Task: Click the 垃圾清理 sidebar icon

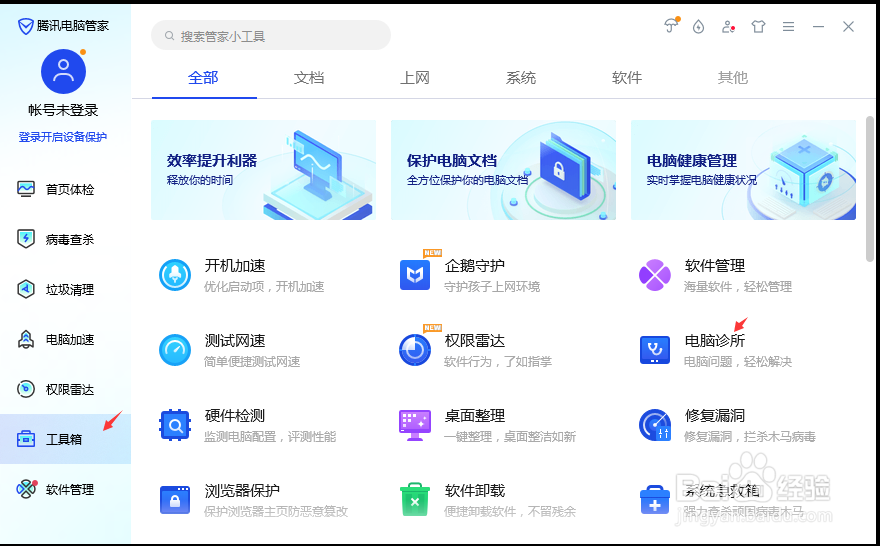Action: click(x=26, y=289)
